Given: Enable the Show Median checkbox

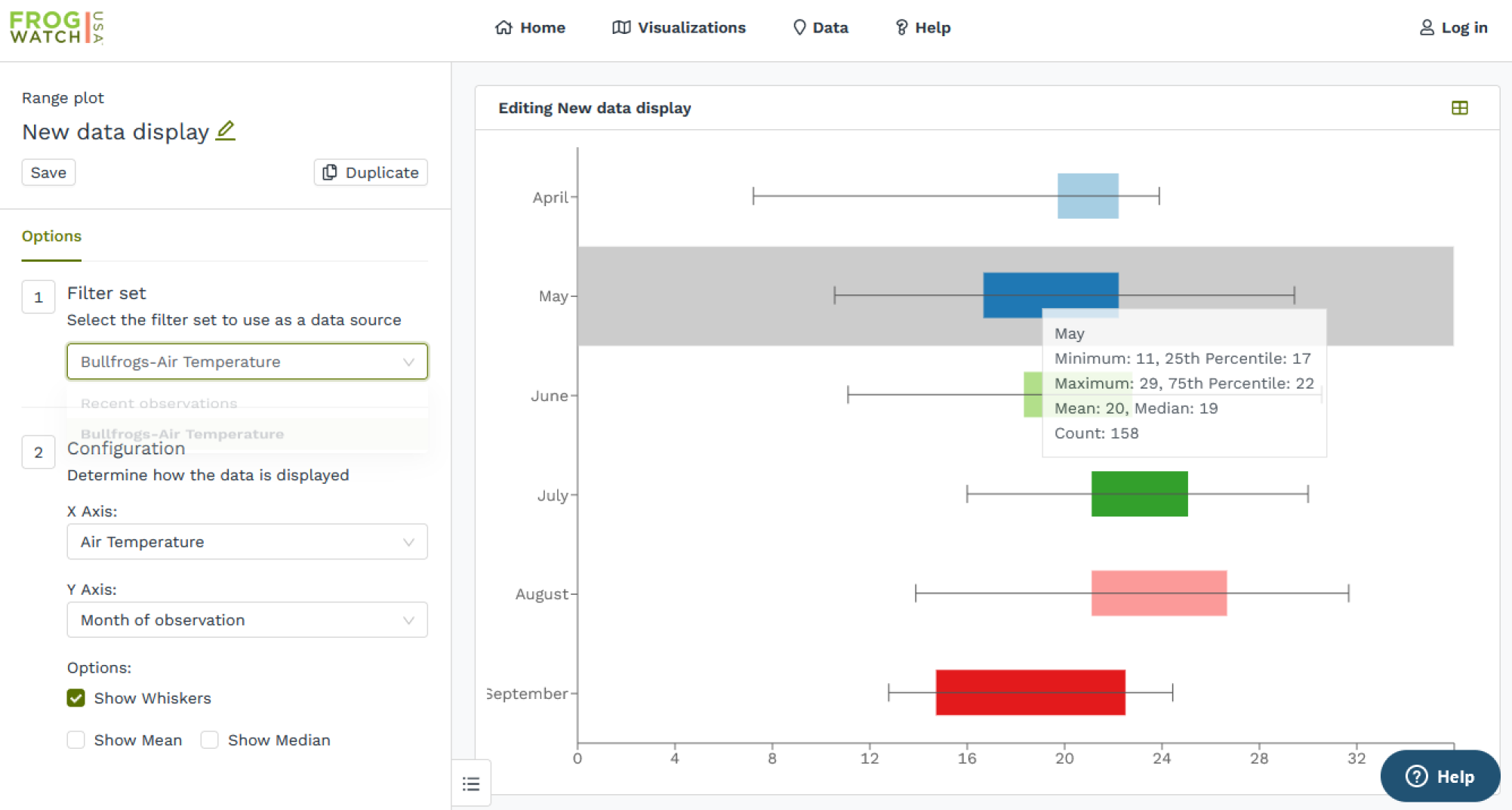Looking at the screenshot, I should click(210, 740).
